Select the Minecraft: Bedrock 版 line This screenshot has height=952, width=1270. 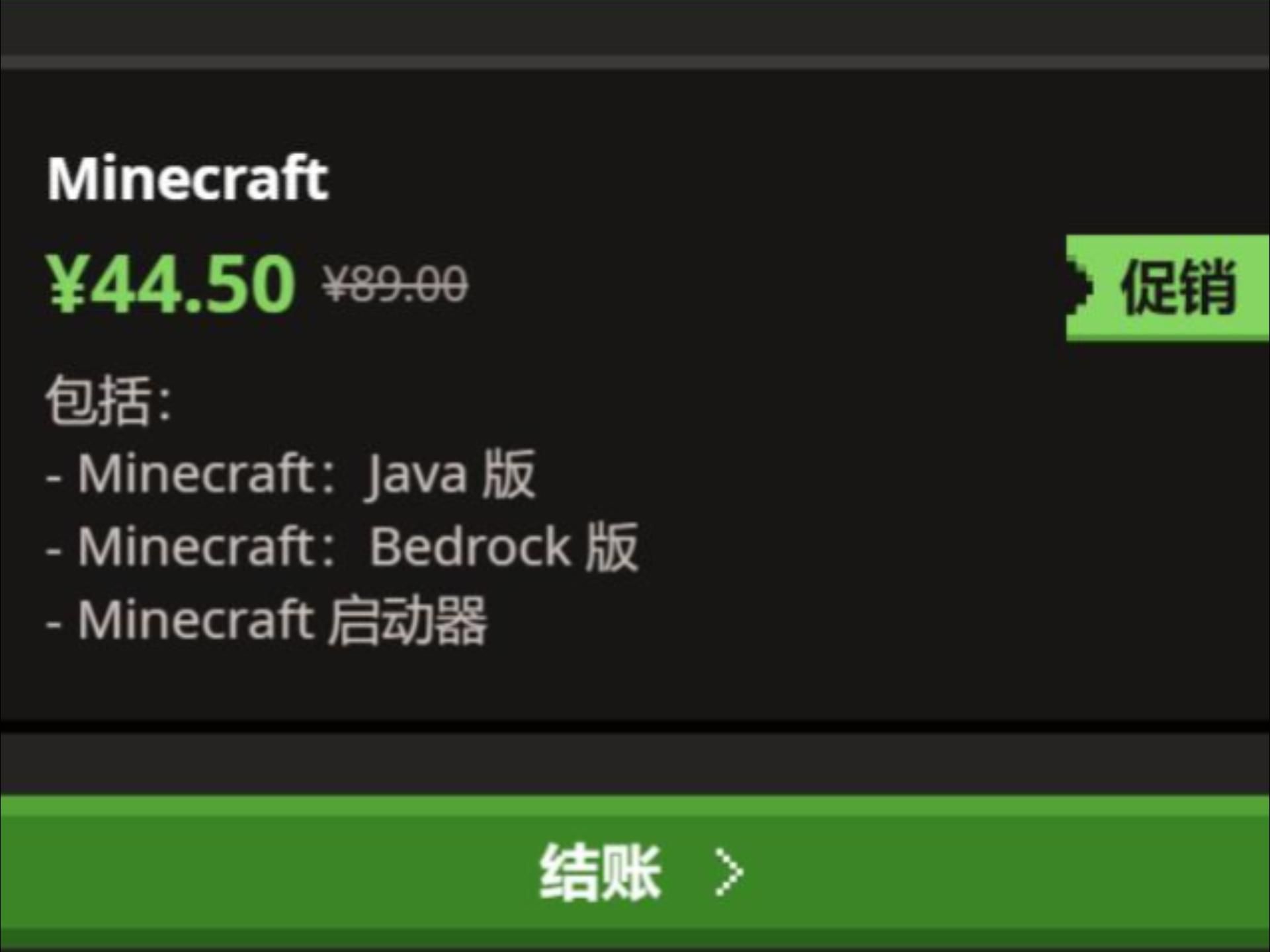[x=342, y=547]
